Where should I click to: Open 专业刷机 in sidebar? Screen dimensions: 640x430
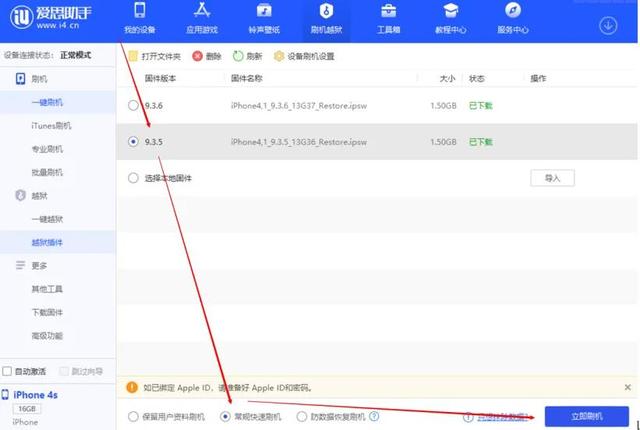point(47,149)
